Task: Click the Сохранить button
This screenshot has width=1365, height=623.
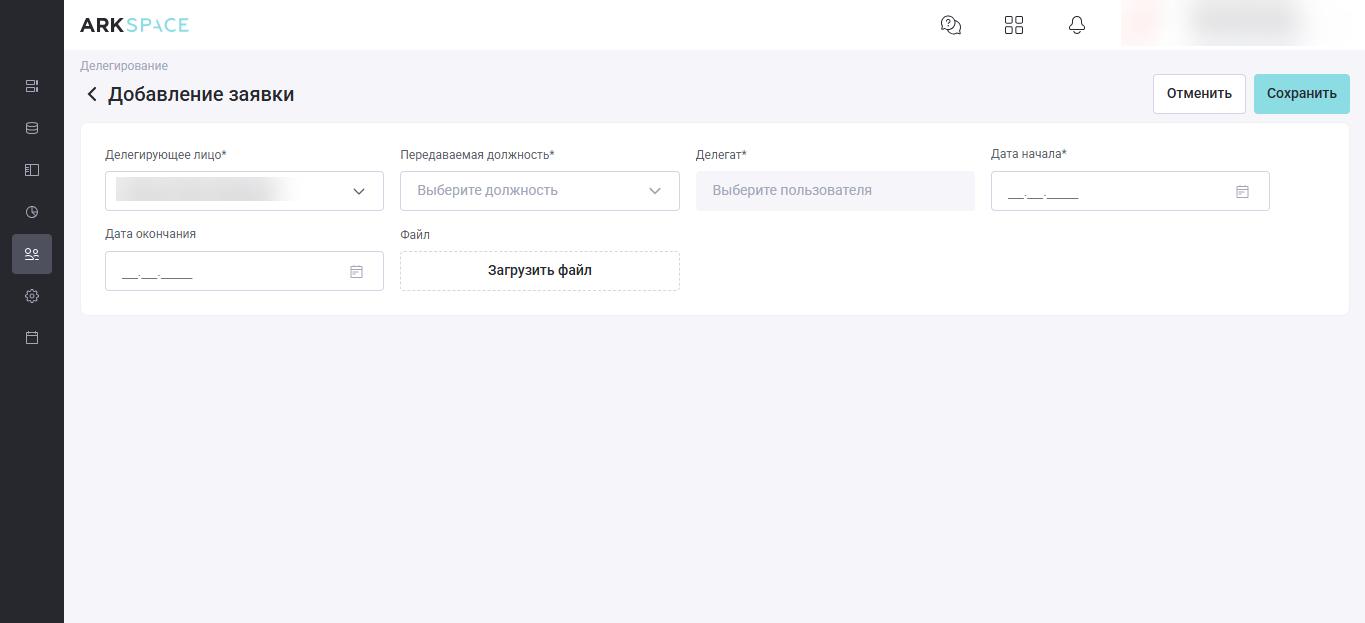Action: (1302, 93)
